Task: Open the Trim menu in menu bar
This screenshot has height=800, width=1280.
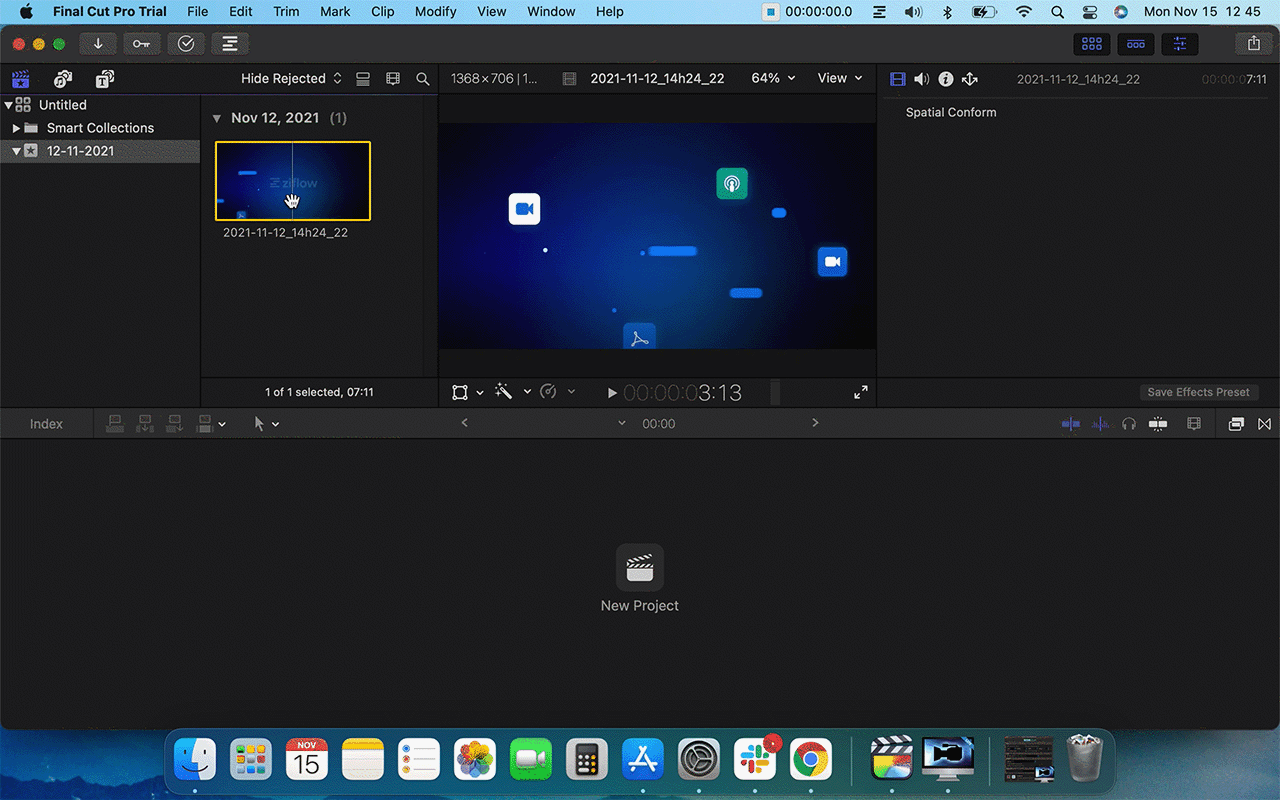Action: pyautogui.click(x=286, y=12)
